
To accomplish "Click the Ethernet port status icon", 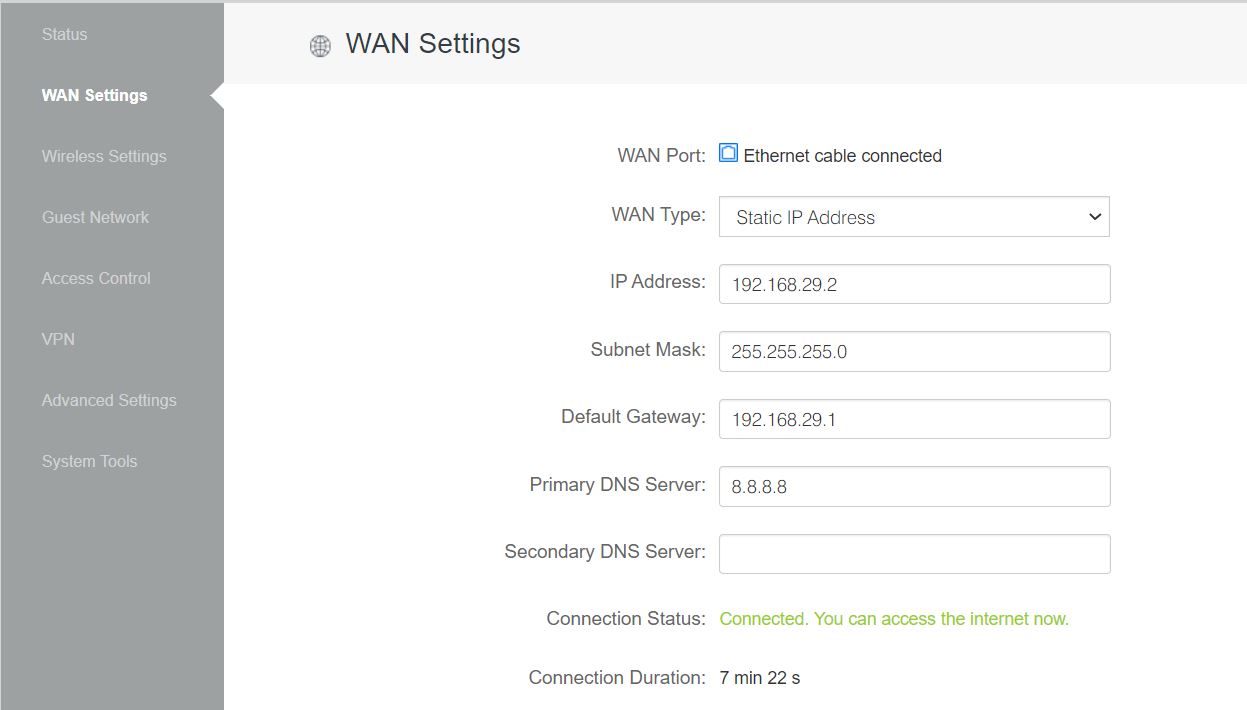I will pos(728,153).
